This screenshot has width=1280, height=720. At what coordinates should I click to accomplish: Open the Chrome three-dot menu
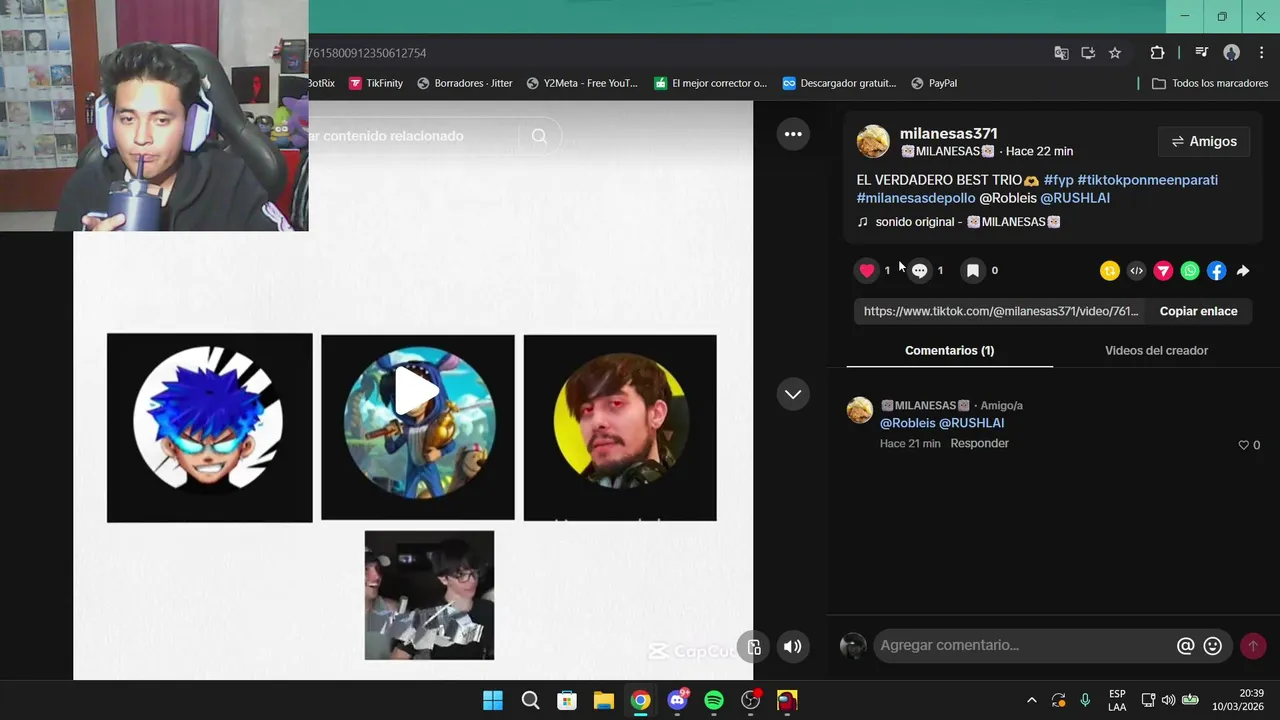[1261, 53]
